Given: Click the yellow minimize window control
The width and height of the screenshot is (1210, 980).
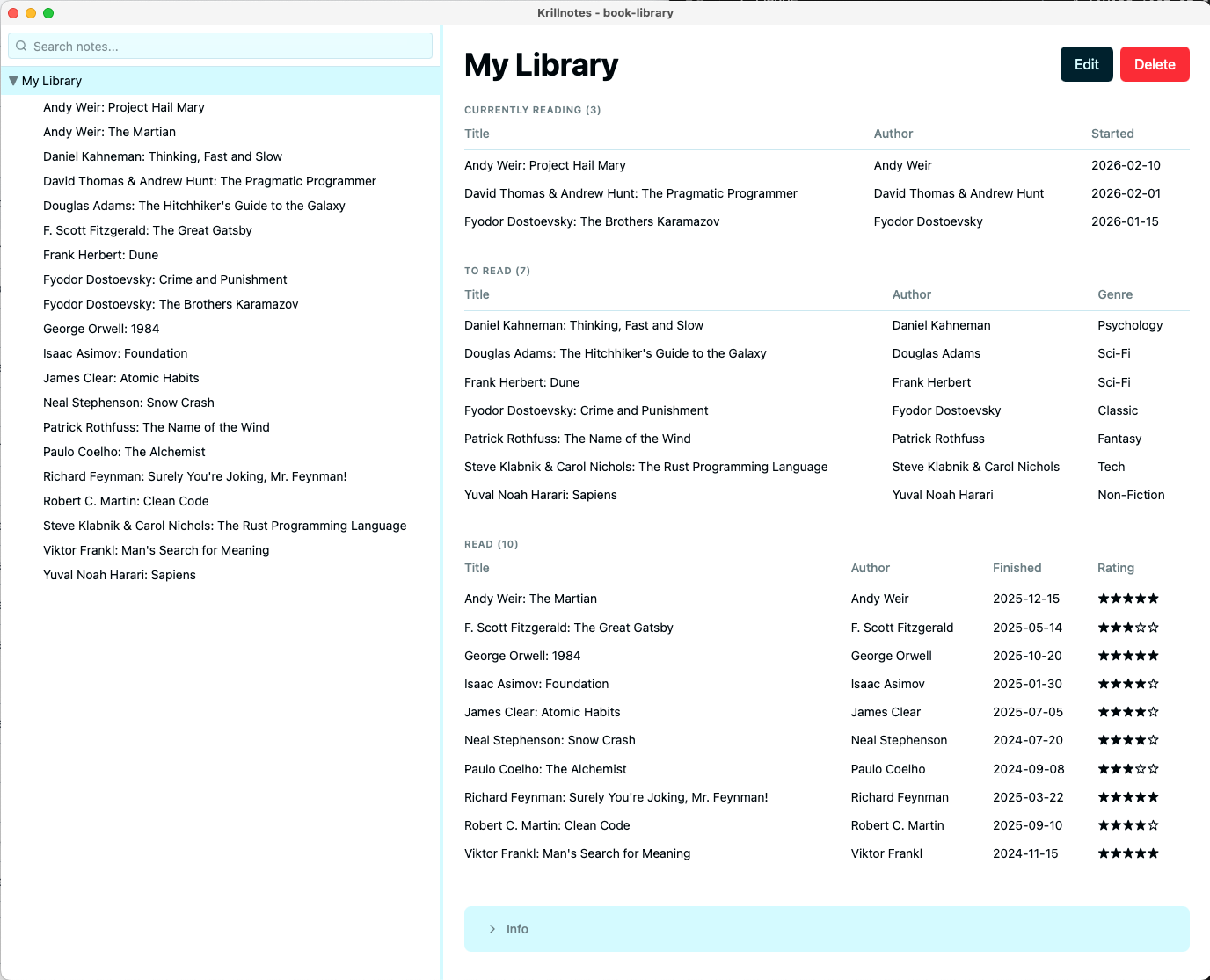Looking at the screenshot, I should (x=31, y=13).
